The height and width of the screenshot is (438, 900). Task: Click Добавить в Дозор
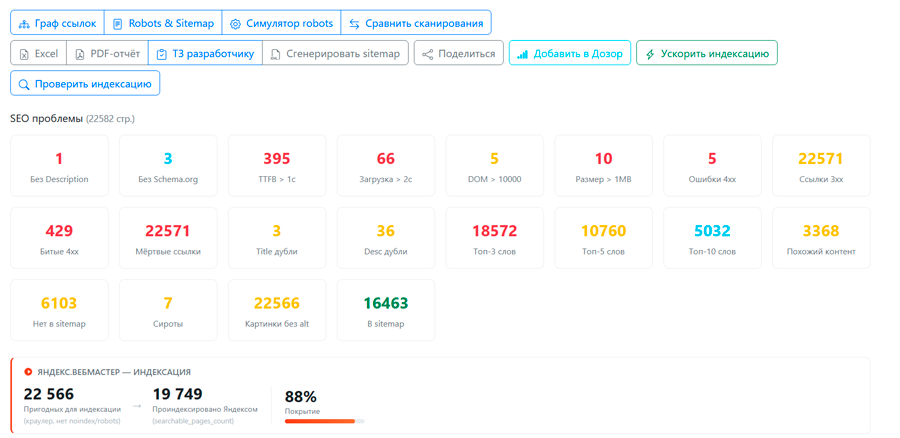click(570, 54)
